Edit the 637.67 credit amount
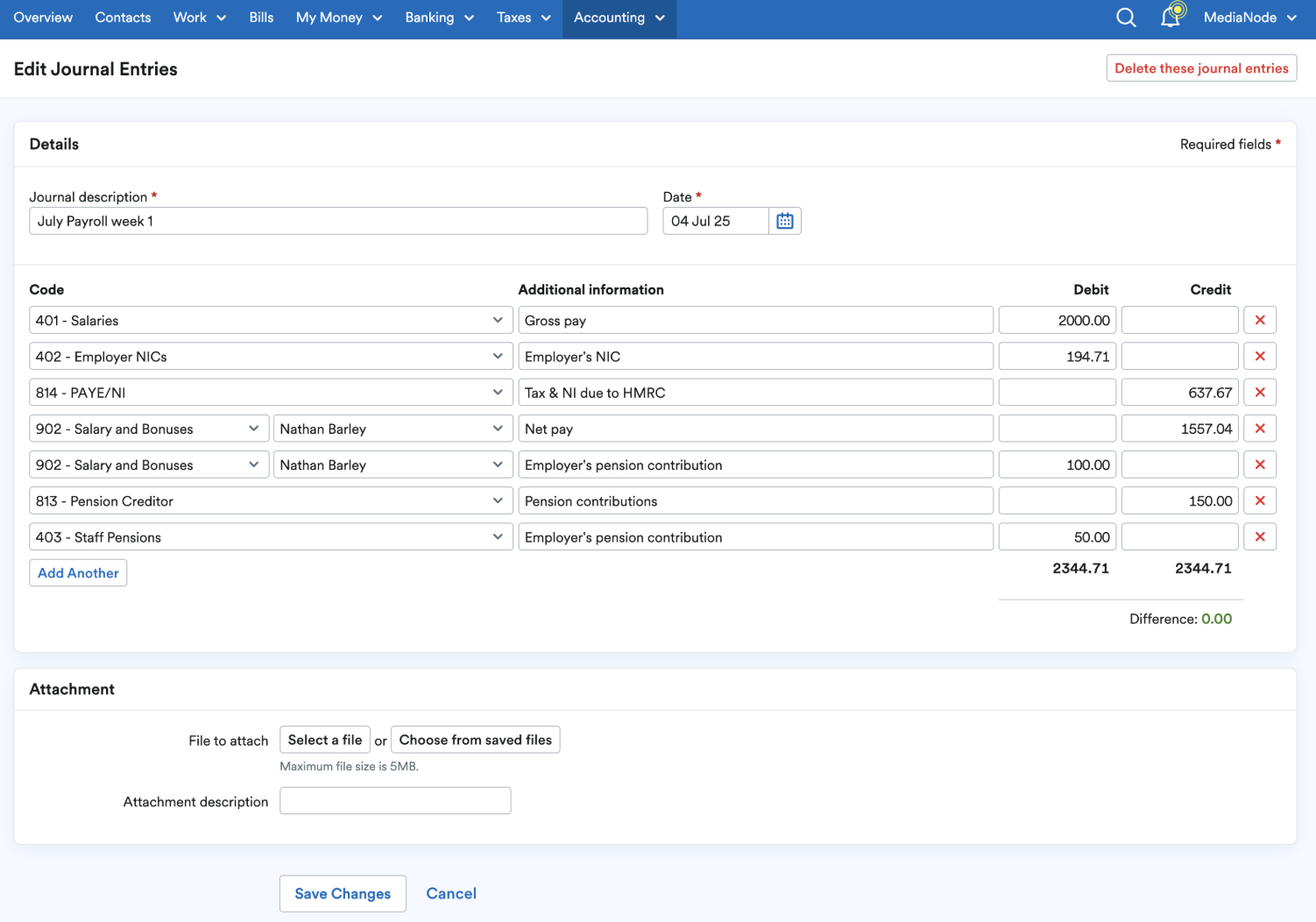The width and height of the screenshot is (1316, 922). 1180,392
